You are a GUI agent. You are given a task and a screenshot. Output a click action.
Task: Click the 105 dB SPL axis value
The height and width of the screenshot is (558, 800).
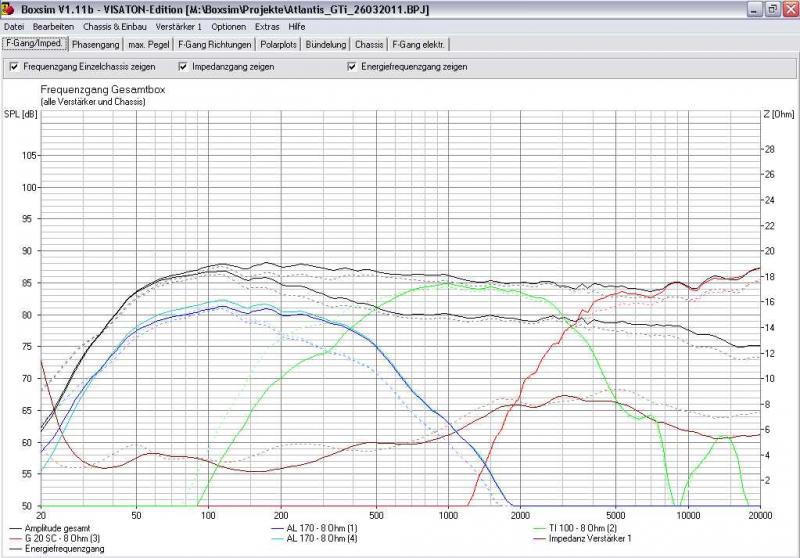pos(30,156)
